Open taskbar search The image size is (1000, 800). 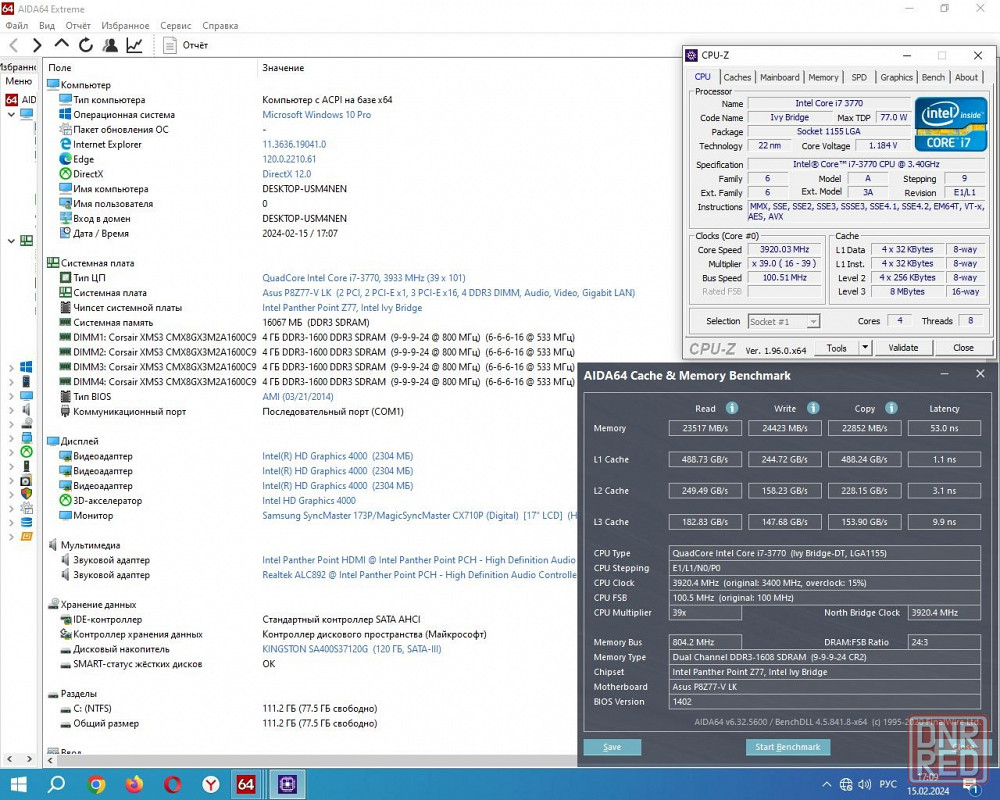coord(57,784)
